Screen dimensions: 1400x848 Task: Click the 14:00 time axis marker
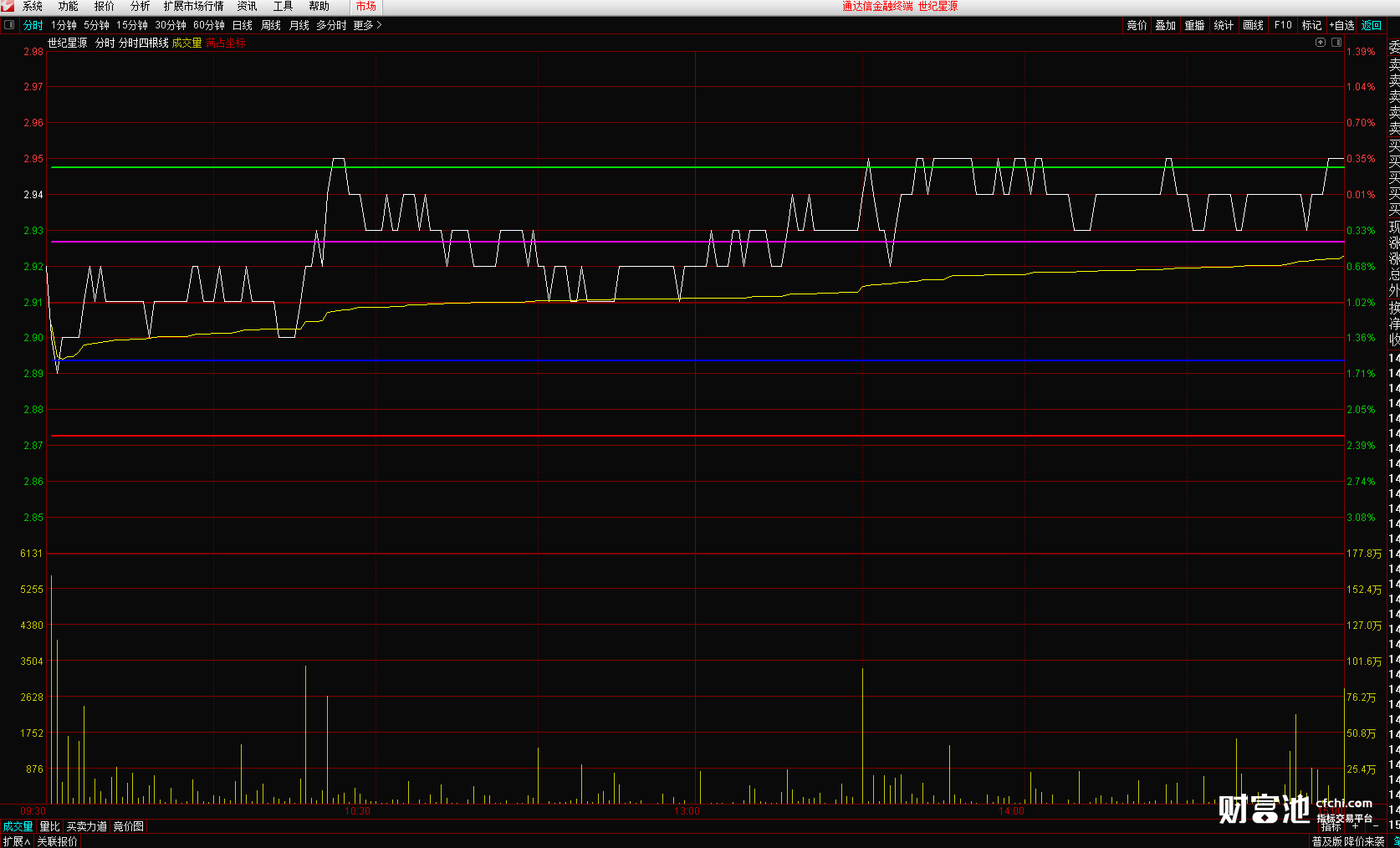click(x=1011, y=811)
